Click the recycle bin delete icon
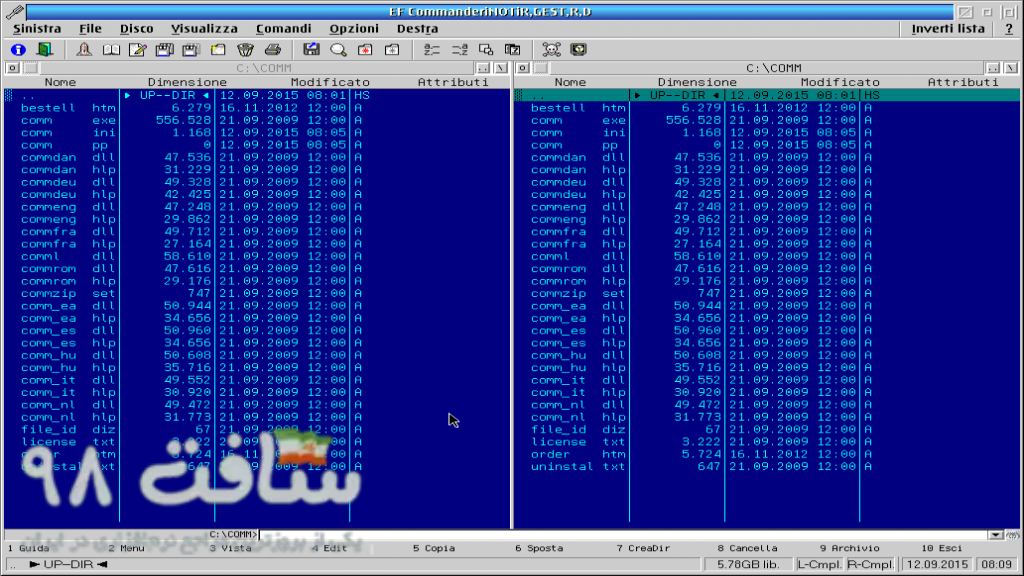Image resolution: width=1024 pixels, height=576 pixels. [x=245, y=50]
